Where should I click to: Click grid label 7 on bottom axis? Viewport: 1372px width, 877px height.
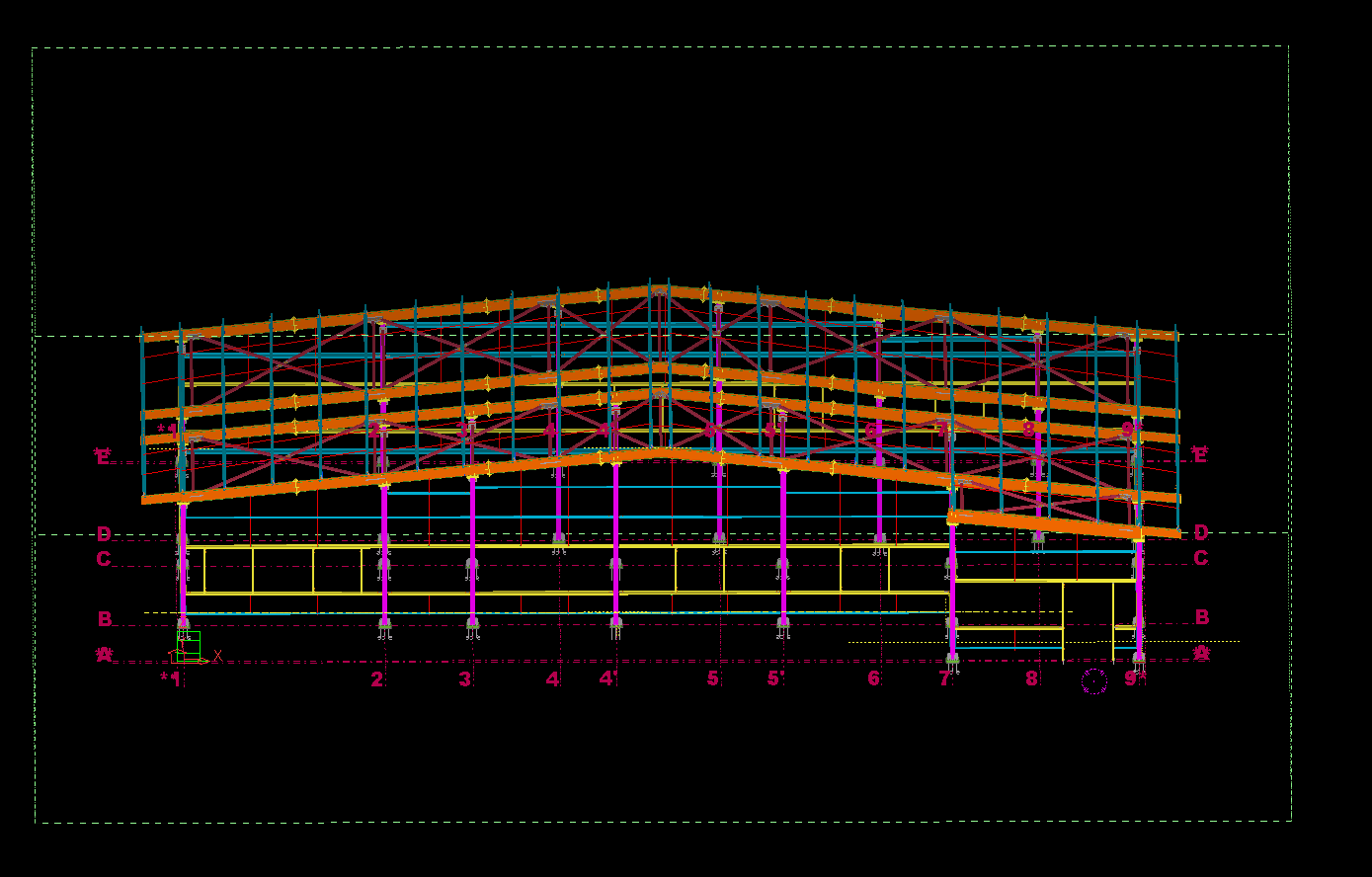click(944, 679)
